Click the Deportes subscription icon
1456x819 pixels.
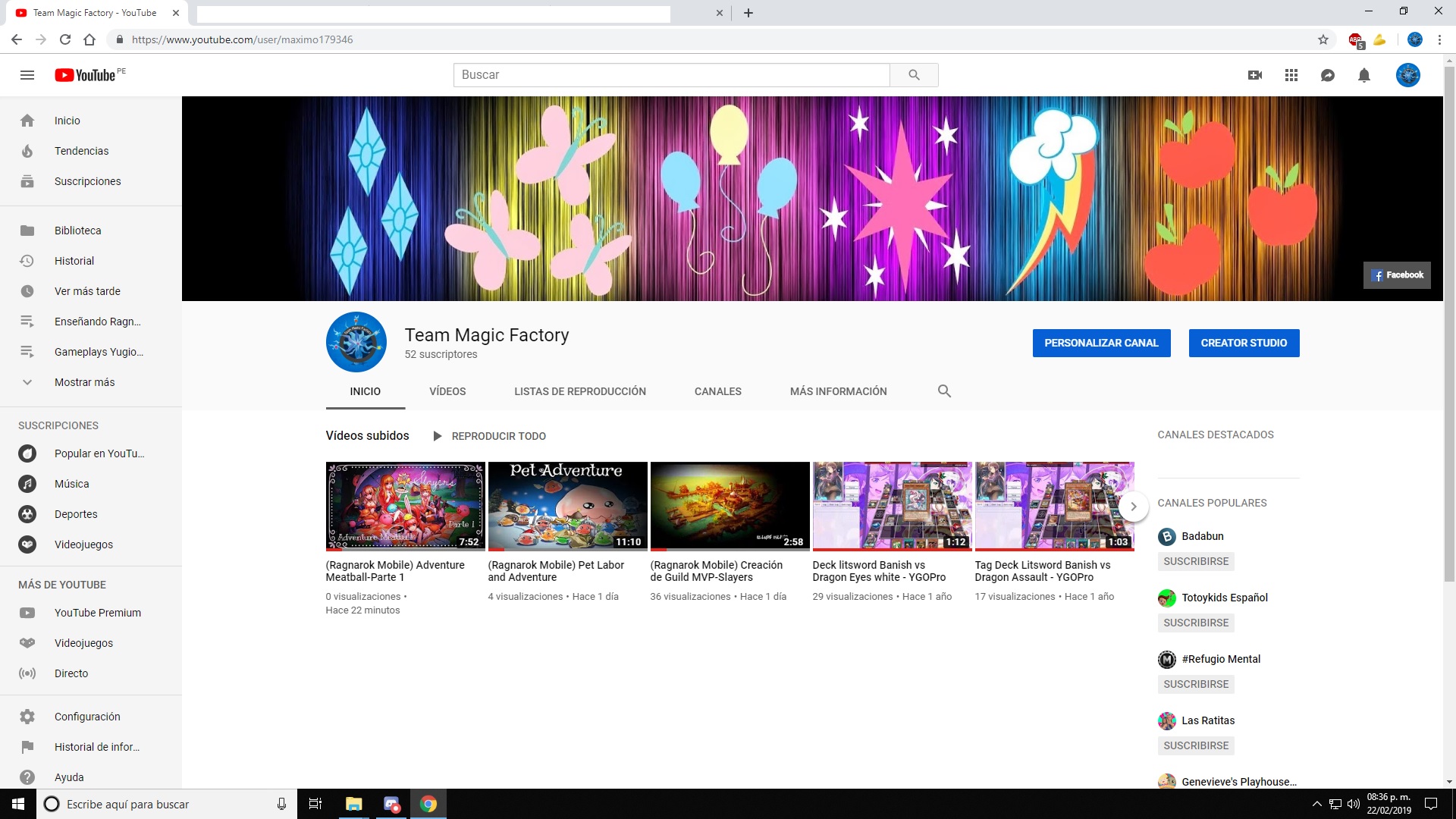coord(27,514)
